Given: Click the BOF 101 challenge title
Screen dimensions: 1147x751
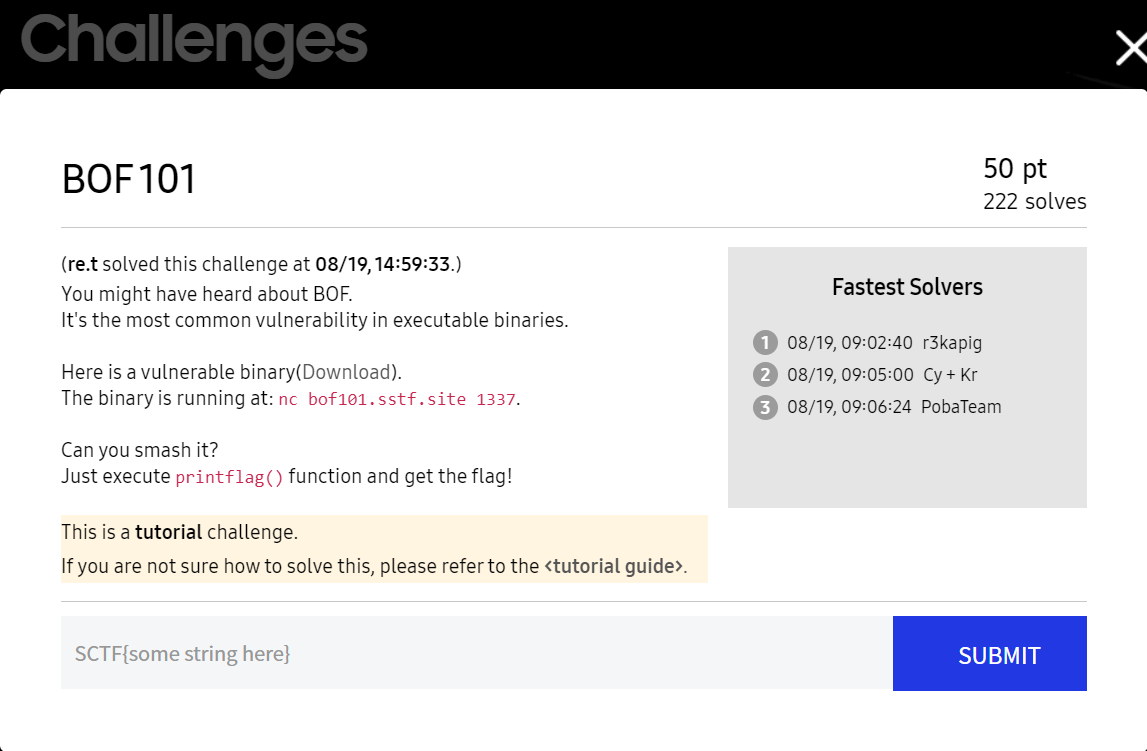Looking at the screenshot, I should pos(129,179).
